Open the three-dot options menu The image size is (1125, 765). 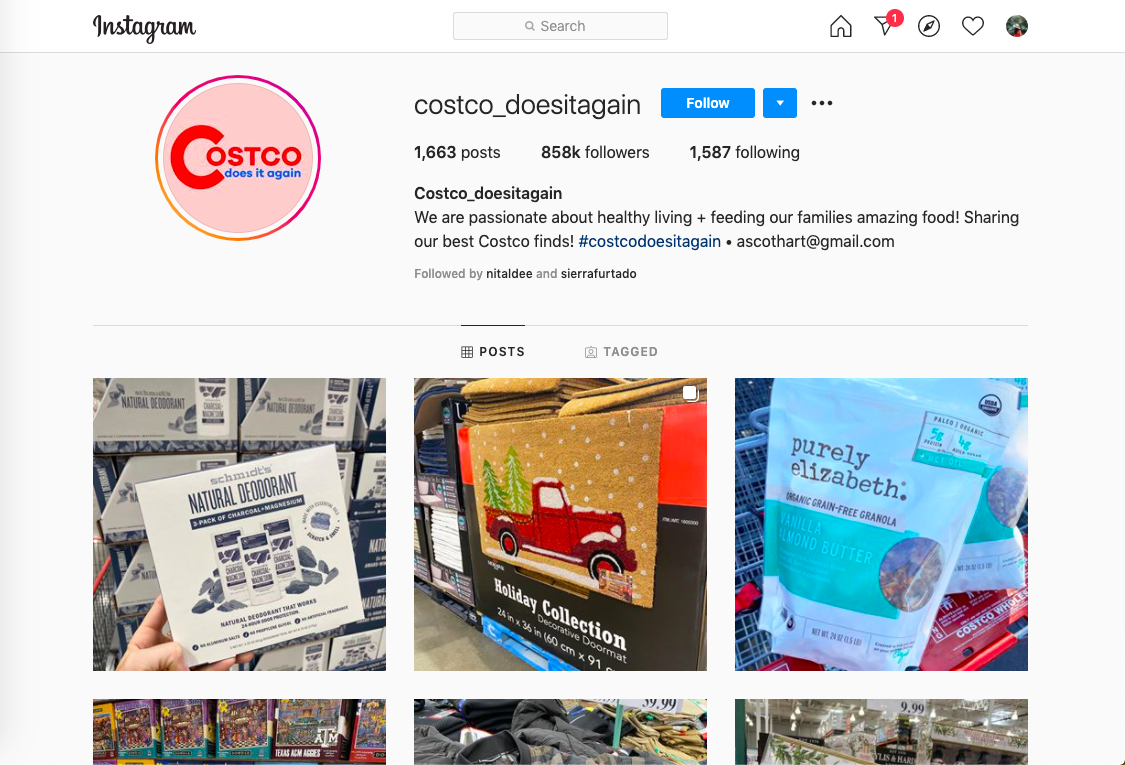822,103
